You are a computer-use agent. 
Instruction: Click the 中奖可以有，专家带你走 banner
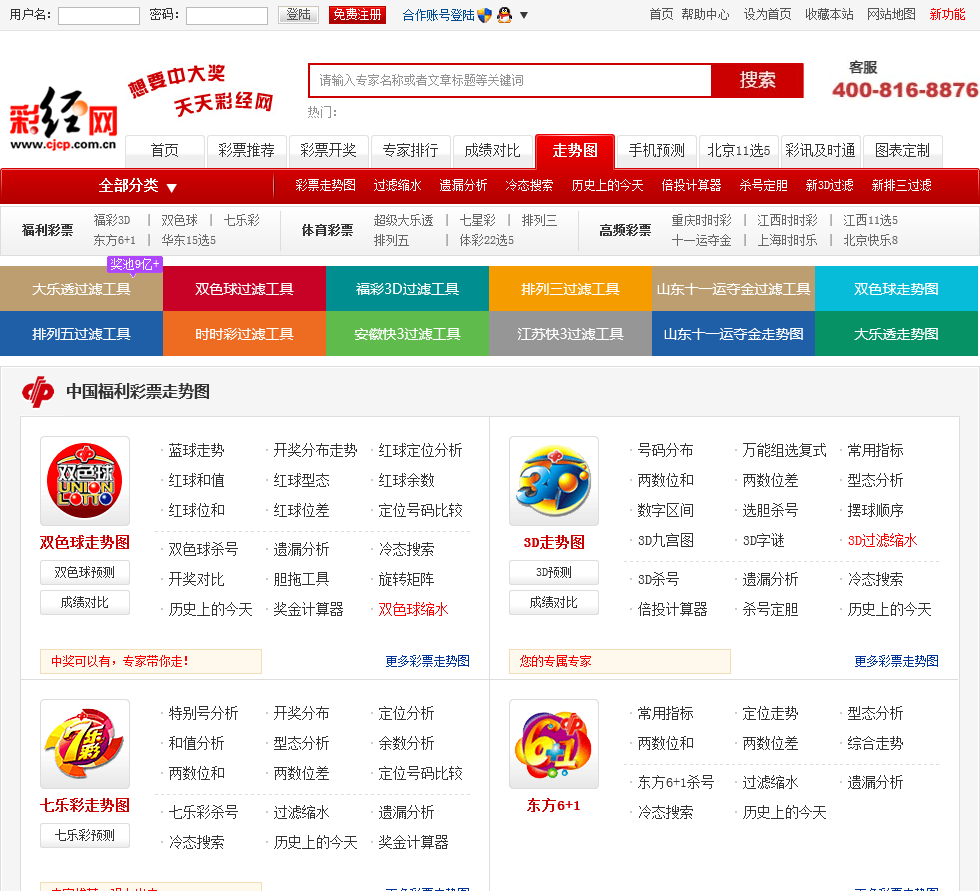coord(151,661)
